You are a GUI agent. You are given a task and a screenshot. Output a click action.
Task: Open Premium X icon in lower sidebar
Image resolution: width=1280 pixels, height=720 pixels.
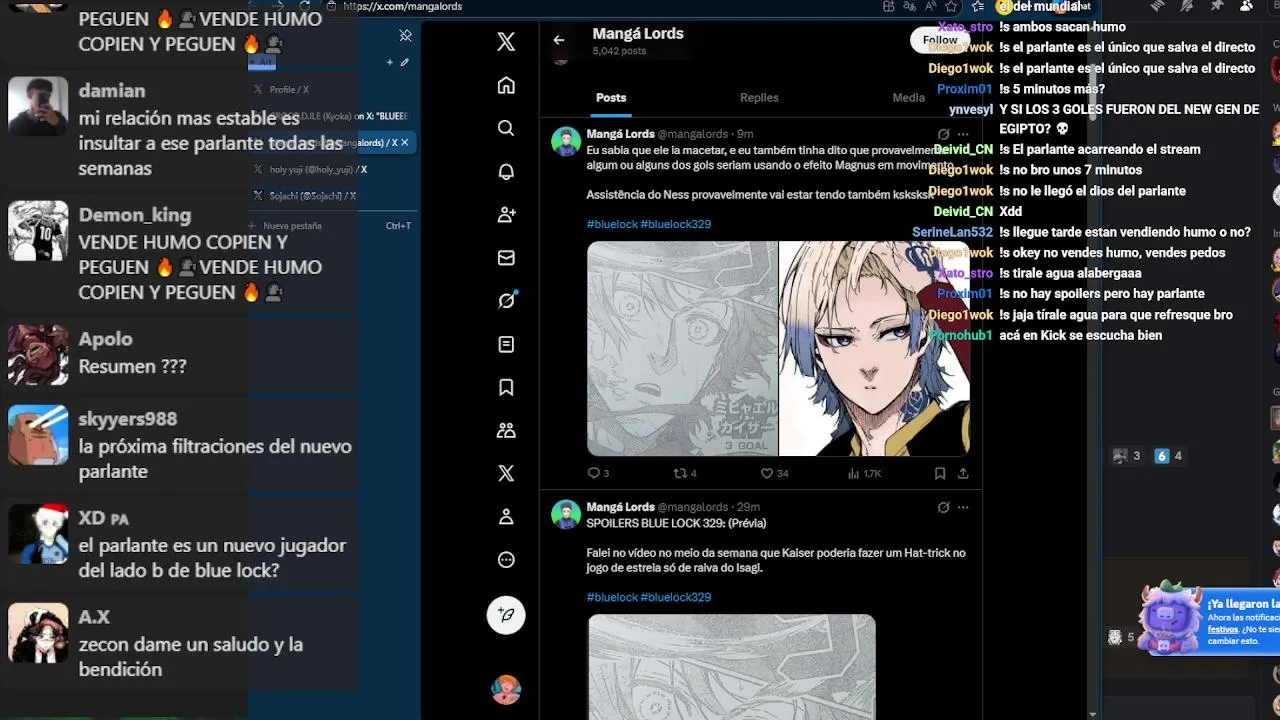[506, 473]
